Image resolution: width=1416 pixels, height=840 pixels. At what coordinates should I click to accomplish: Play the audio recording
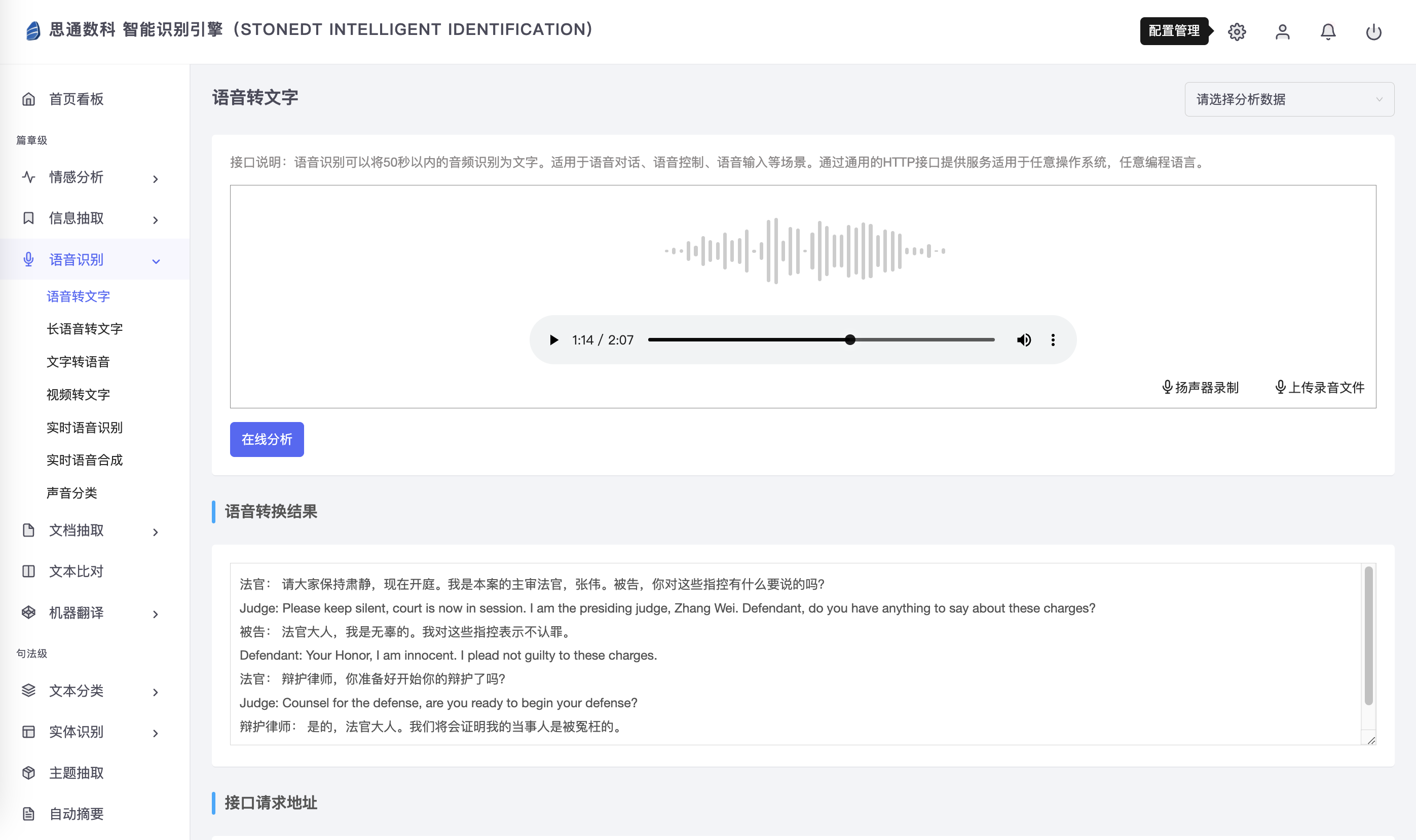click(554, 339)
